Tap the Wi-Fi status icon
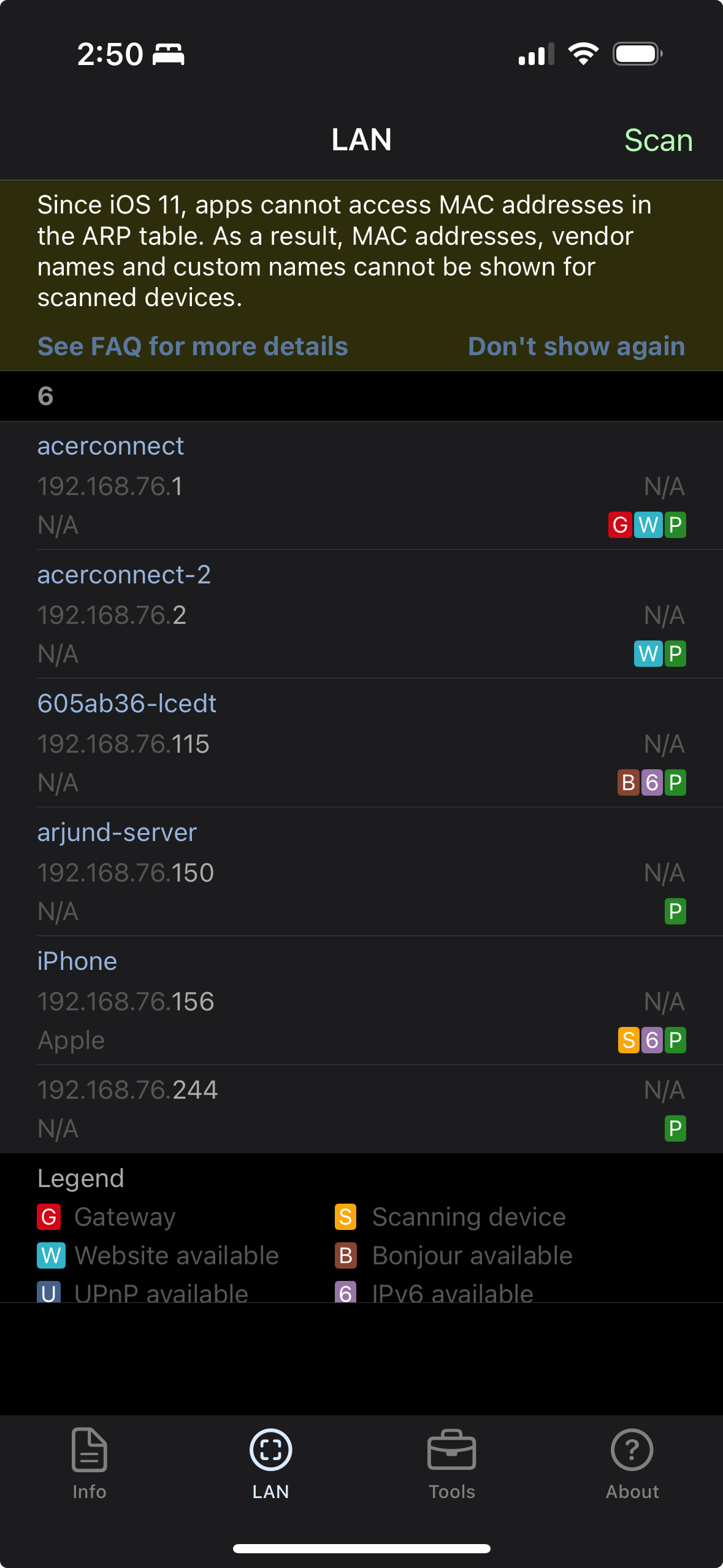 tap(583, 53)
